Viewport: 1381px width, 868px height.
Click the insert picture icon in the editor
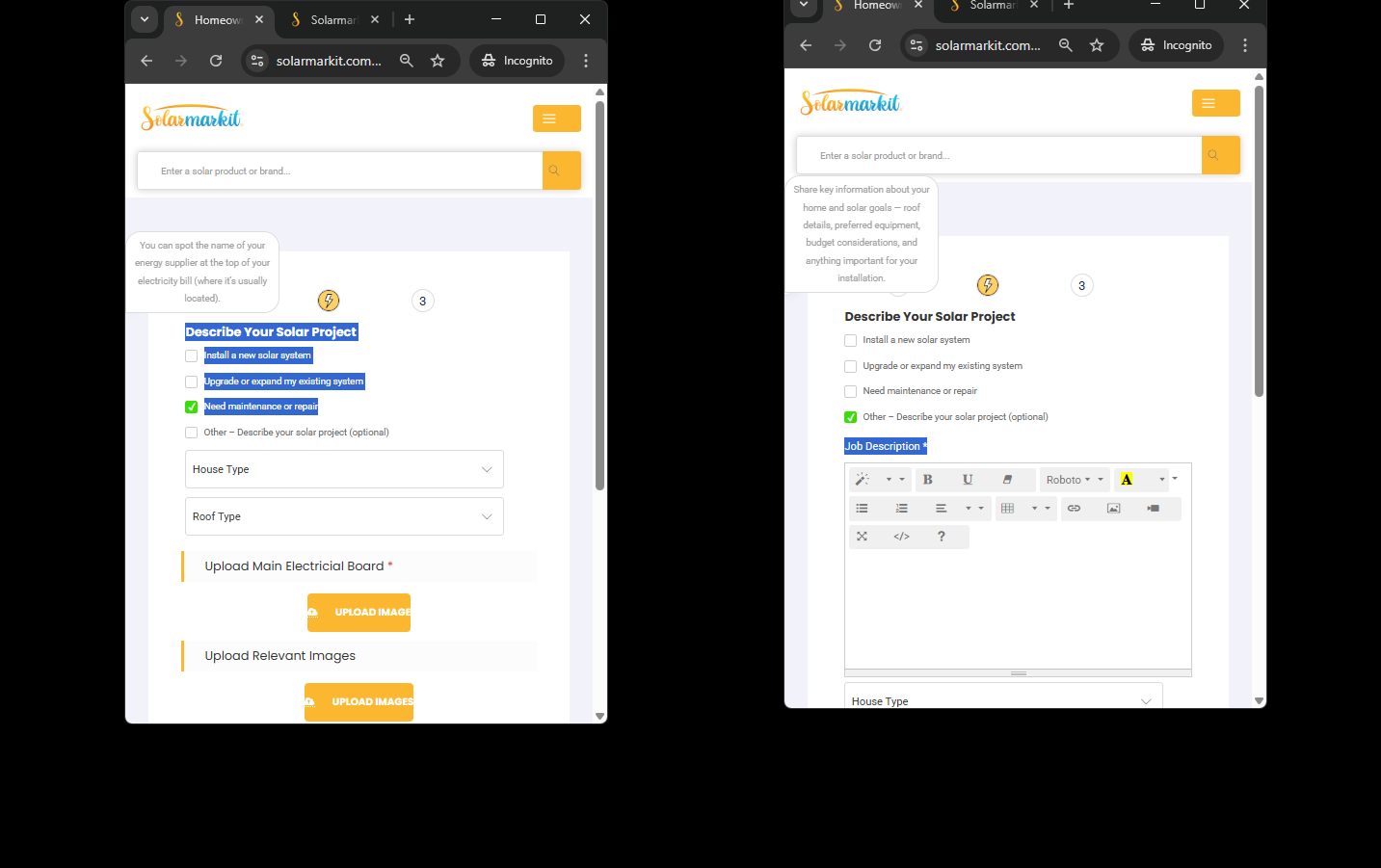[1113, 509]
